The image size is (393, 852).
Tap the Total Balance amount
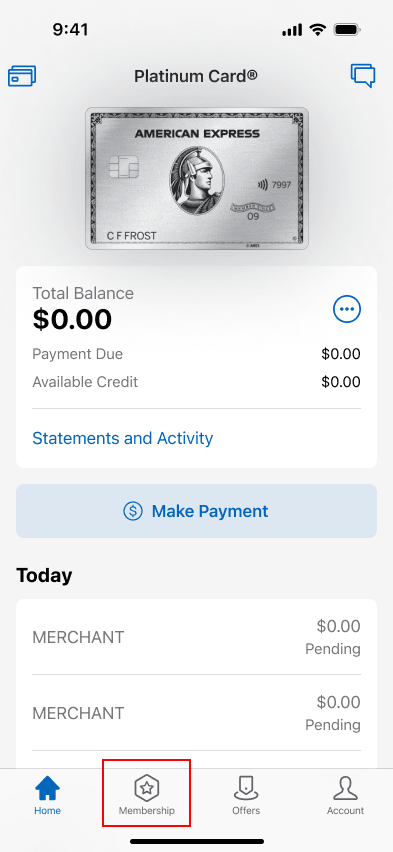[72, 320]
